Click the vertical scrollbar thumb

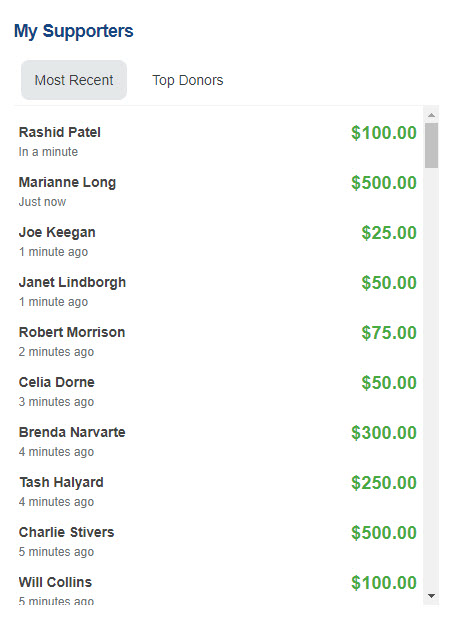point(431,145)
